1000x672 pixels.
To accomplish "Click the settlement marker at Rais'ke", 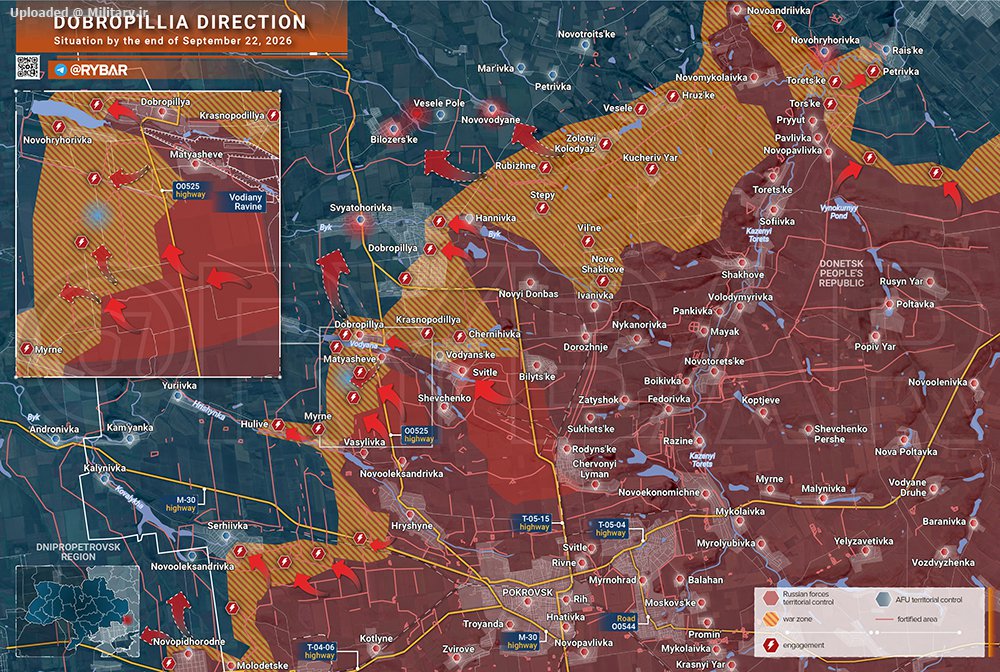I will click(x=886, y=50).
